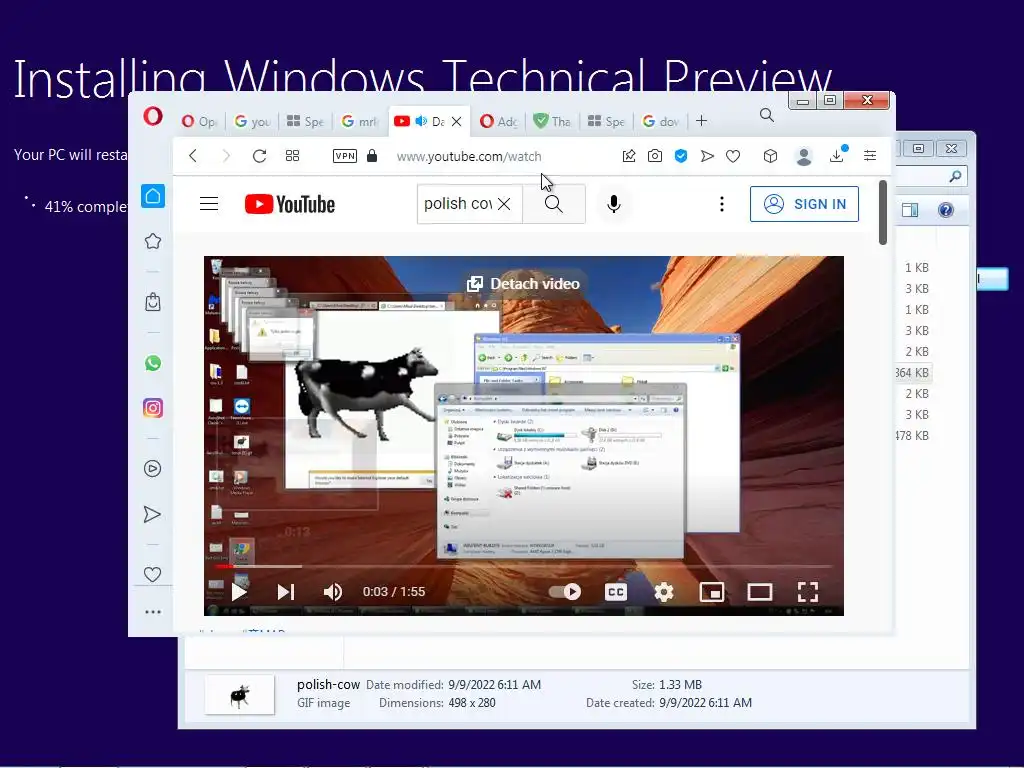Click the polish-cow GIF thumbnail in Explorer

240,695
